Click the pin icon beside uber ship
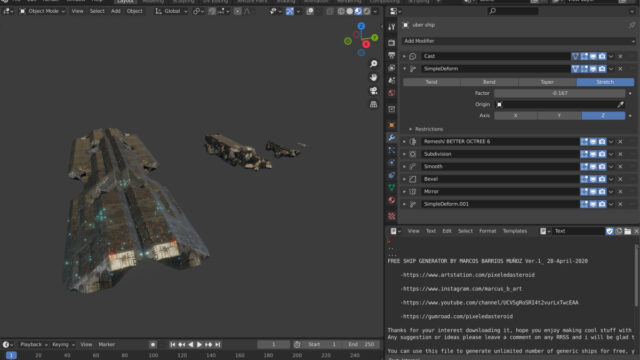640x360 pixels. (632, 25)
